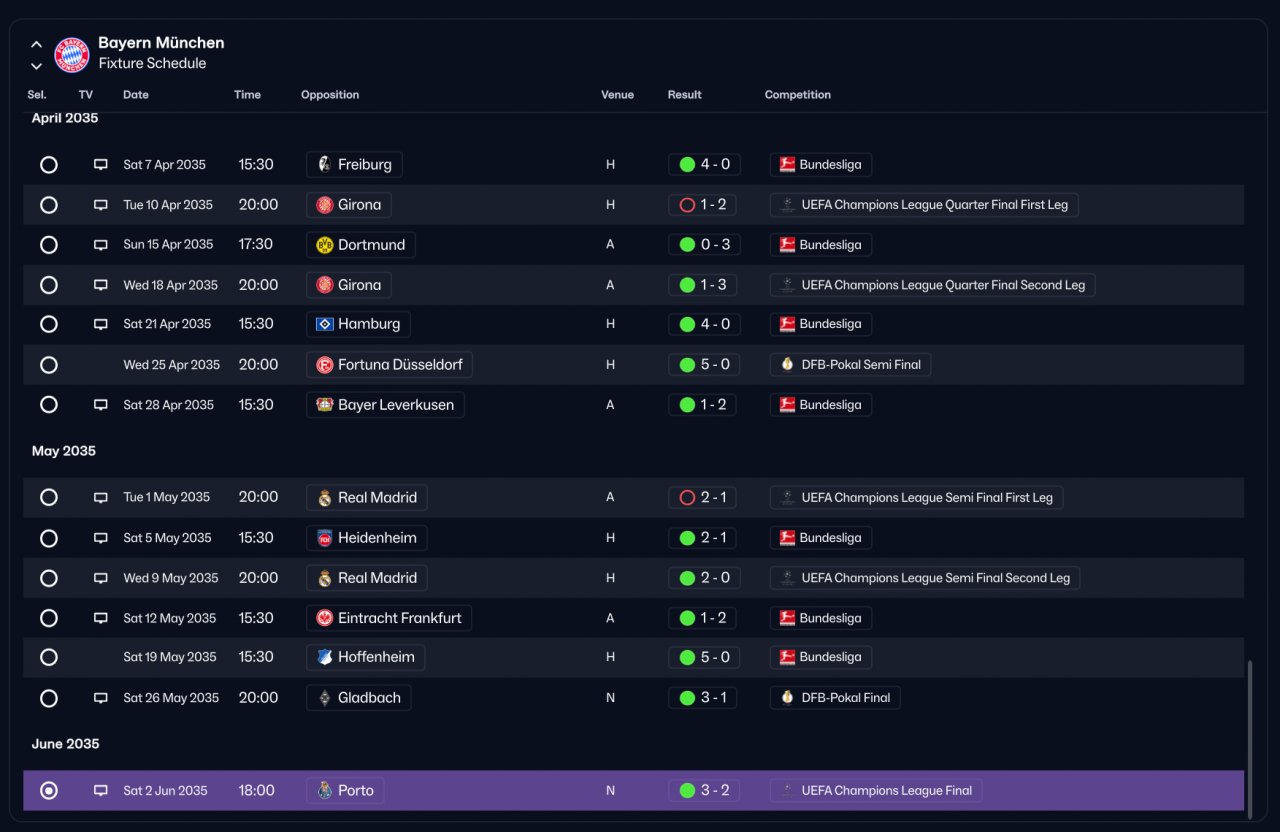
Task: Click the vertical scrollbar thumb
Action: click(1249, 735)
